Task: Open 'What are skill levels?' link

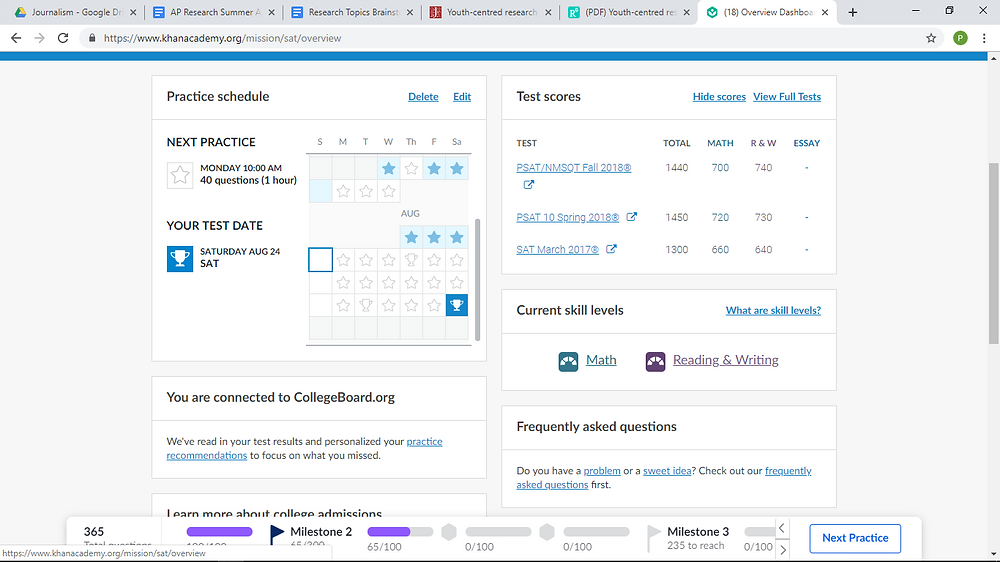Action: coord(773,311)
